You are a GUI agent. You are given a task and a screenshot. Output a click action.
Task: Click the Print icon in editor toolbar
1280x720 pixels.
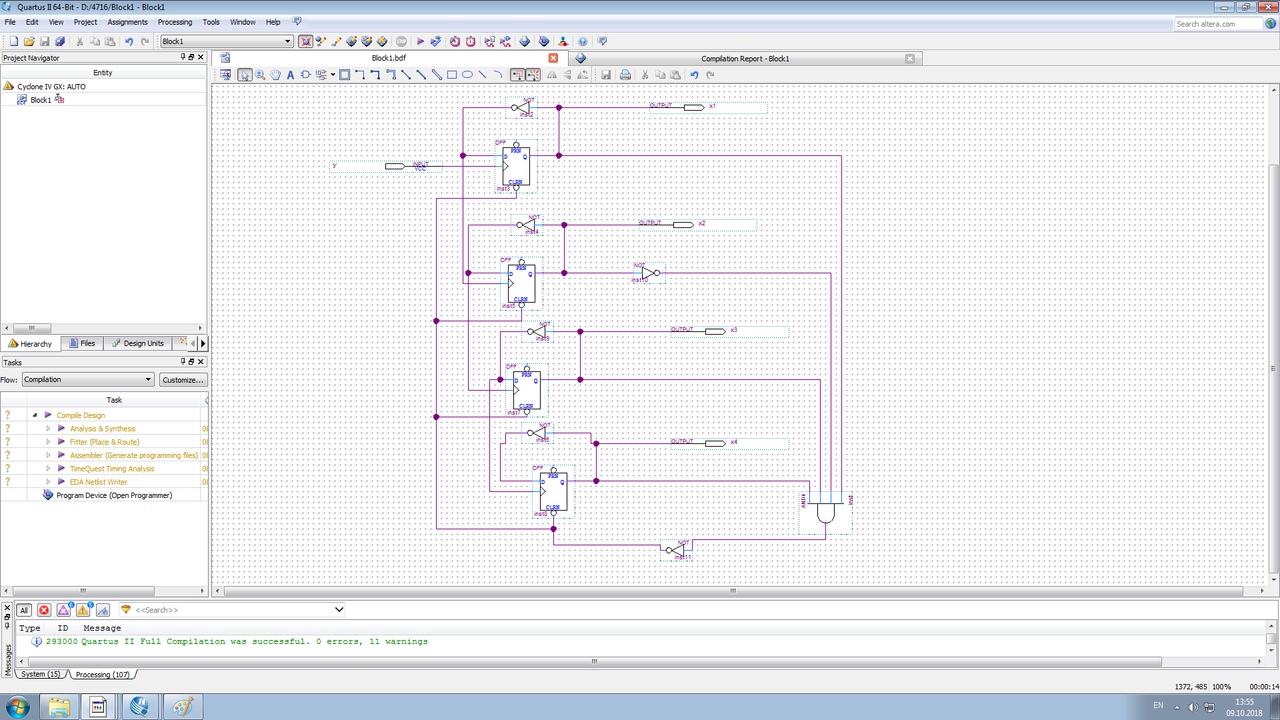click(625, 75)
